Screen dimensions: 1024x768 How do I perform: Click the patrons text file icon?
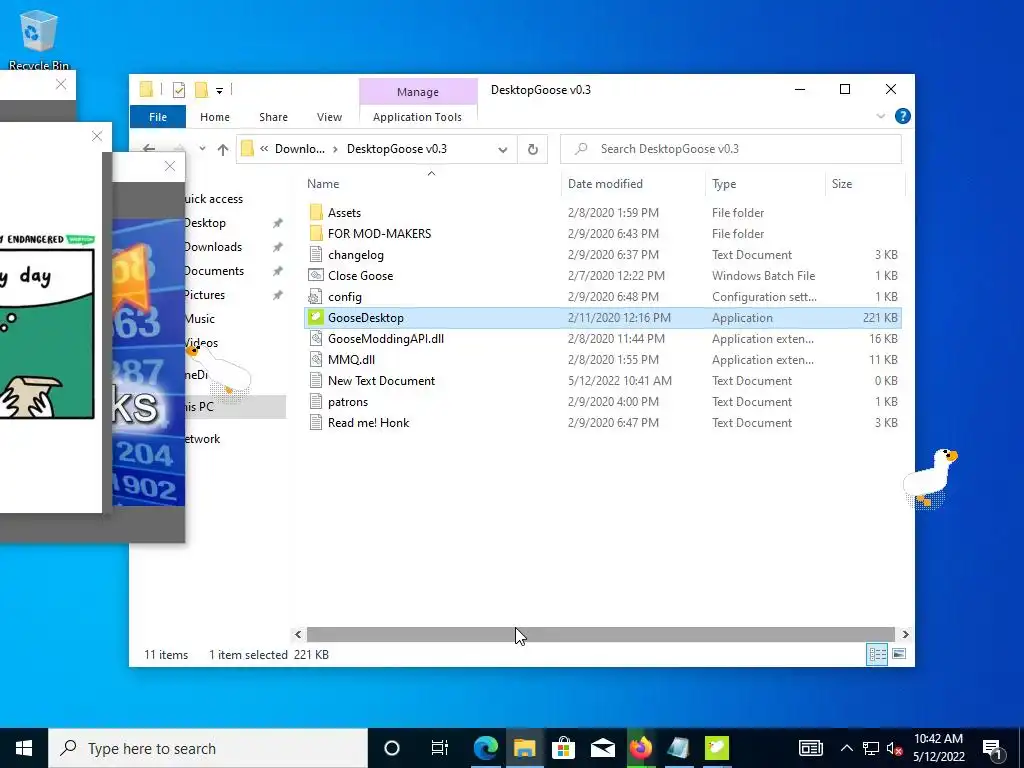tap(316, 402)
